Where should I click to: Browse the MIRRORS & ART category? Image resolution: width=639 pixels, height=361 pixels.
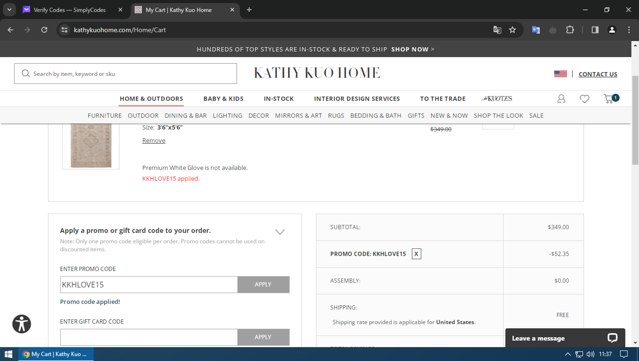298,116
